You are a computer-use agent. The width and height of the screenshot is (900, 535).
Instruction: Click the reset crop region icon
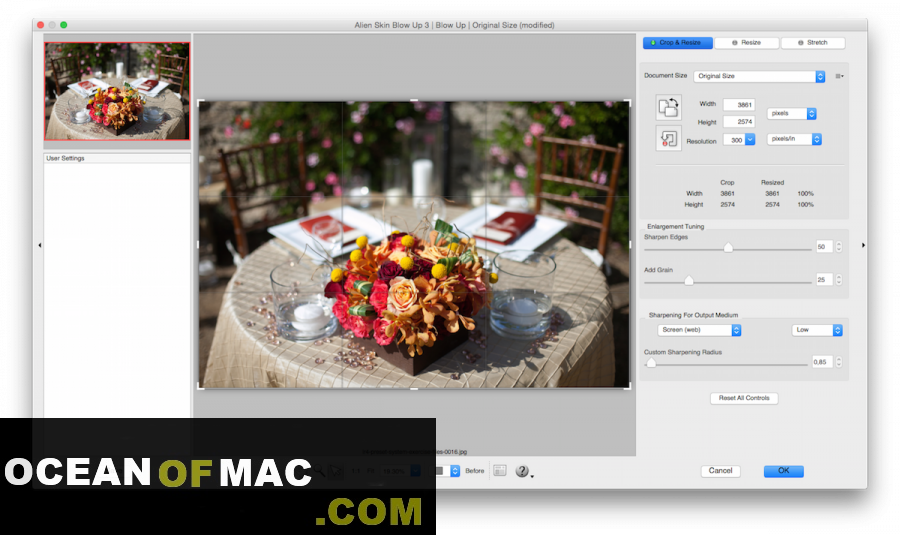point(668,138)
